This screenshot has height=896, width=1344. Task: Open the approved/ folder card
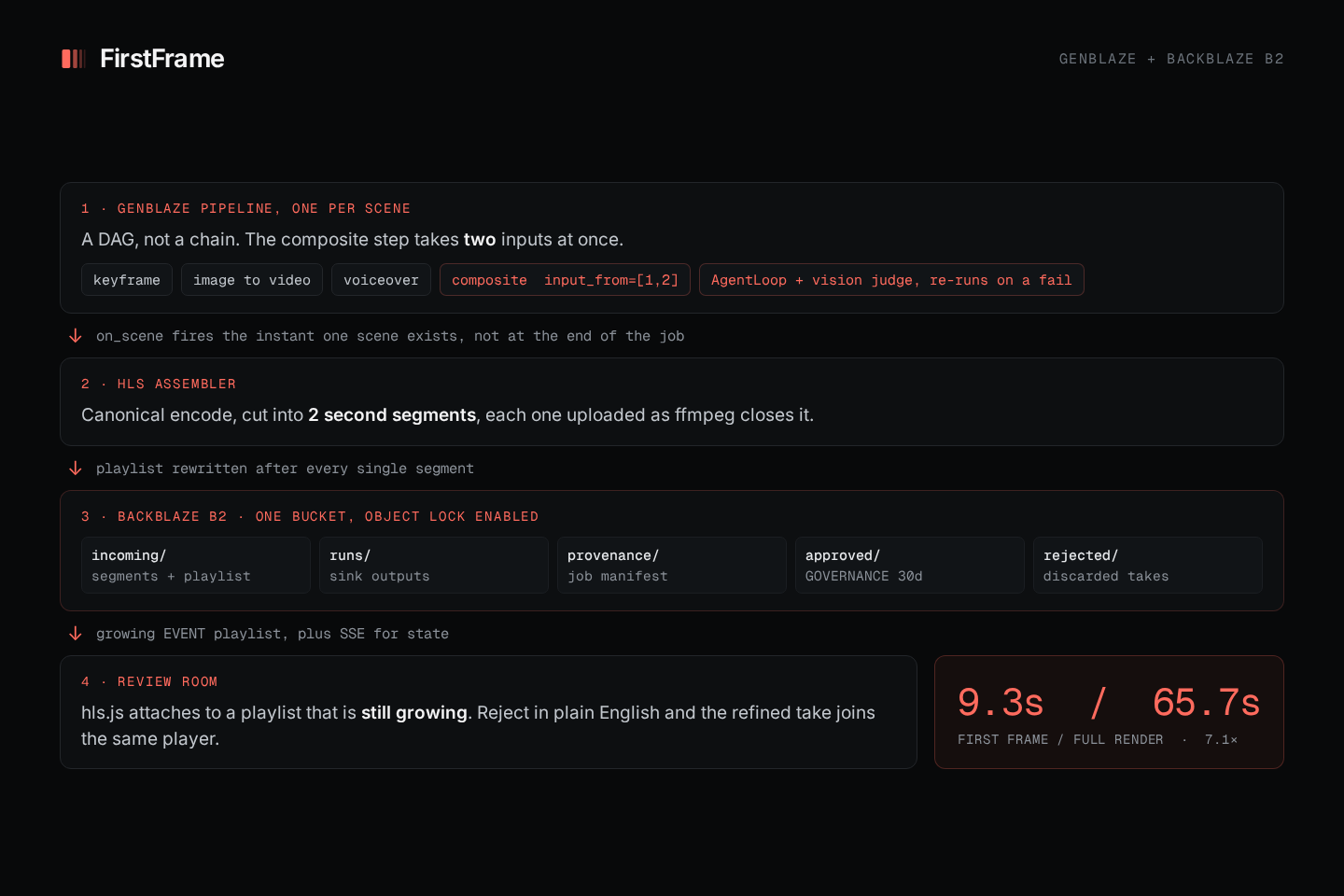910,566
